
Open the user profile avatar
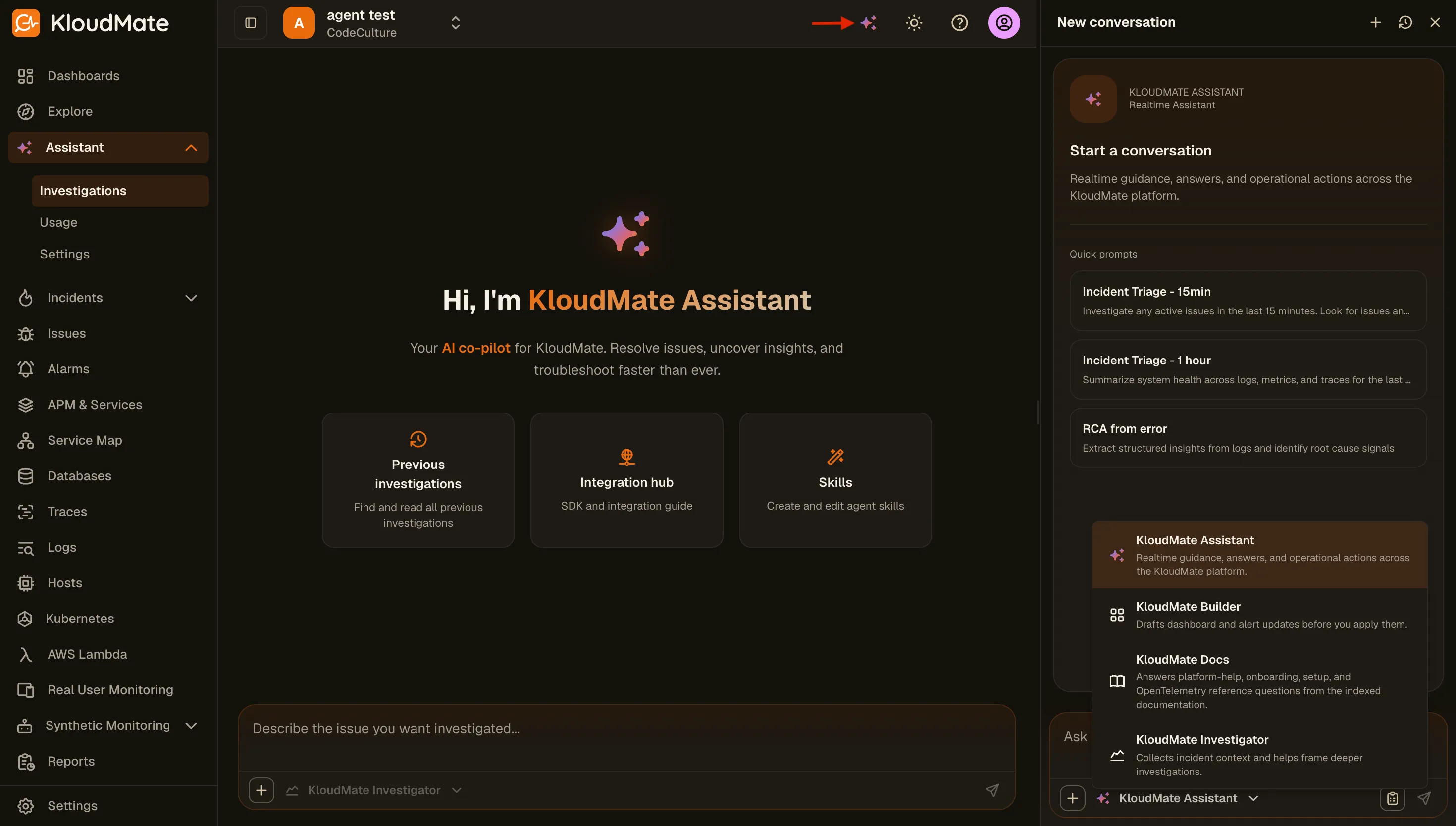1004,23
